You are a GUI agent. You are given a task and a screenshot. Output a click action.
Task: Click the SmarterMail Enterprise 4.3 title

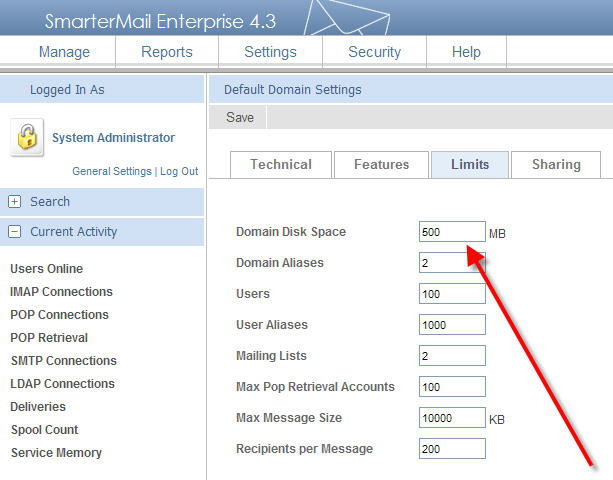tap(160, 21)
